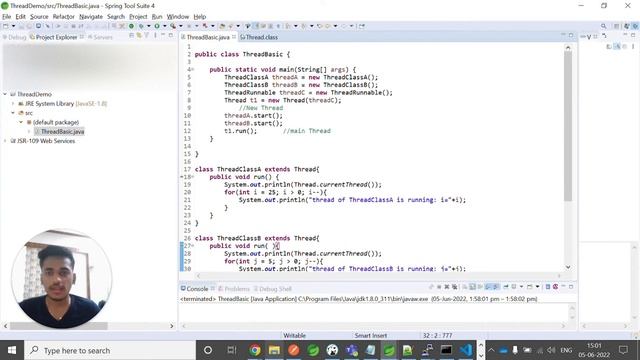Screen dimensions: 640x360
Task: Open the Run button dropdown arrow
Action: pos(164,26)
